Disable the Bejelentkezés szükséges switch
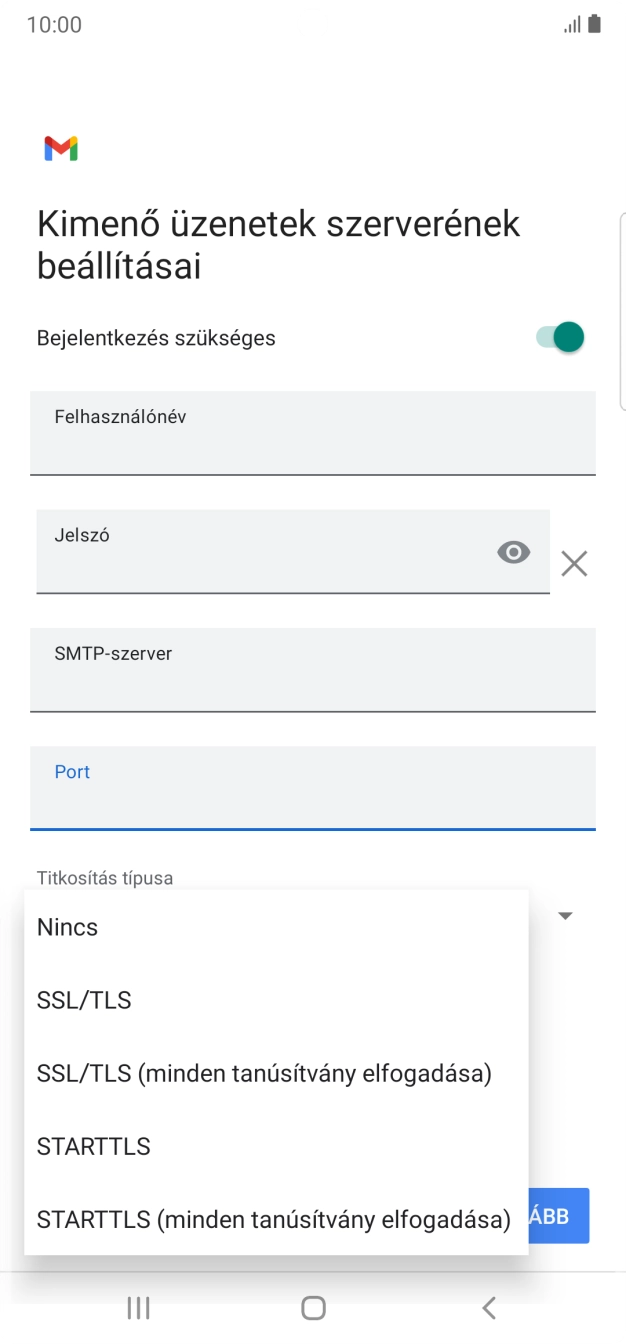This screenshot has height=1344, width=626. point(561,337)
